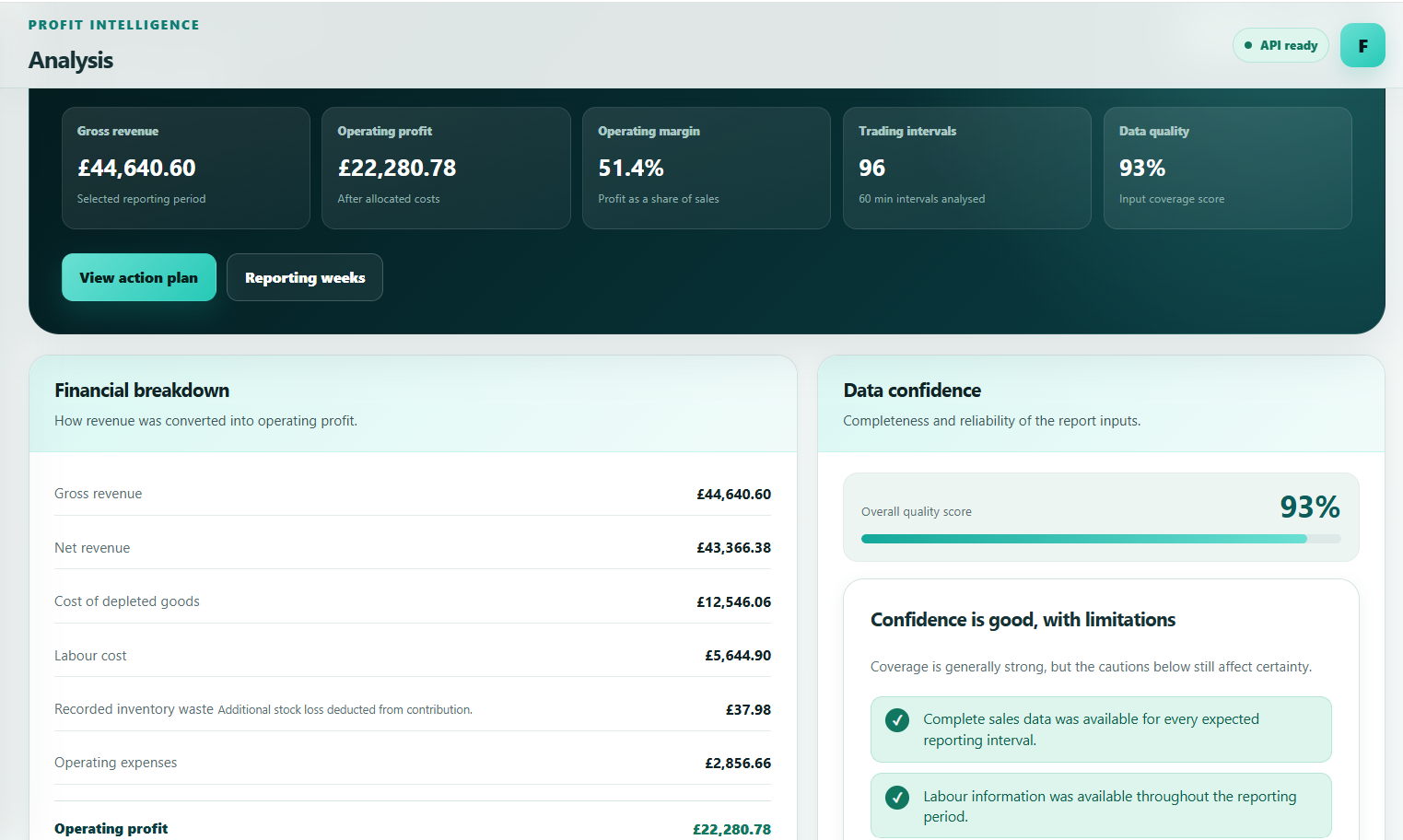
Task: Click the checkmark icon beside complete sales data
Action: point(897,720)
